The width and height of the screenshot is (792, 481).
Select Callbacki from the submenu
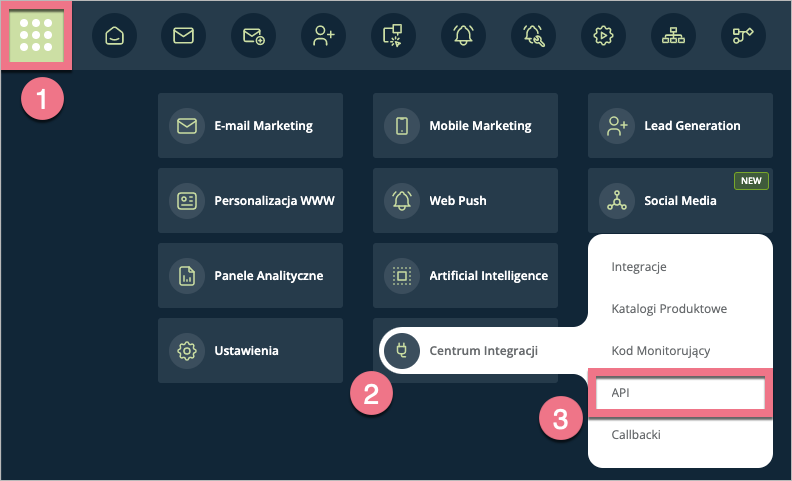[x=636, y=435]
